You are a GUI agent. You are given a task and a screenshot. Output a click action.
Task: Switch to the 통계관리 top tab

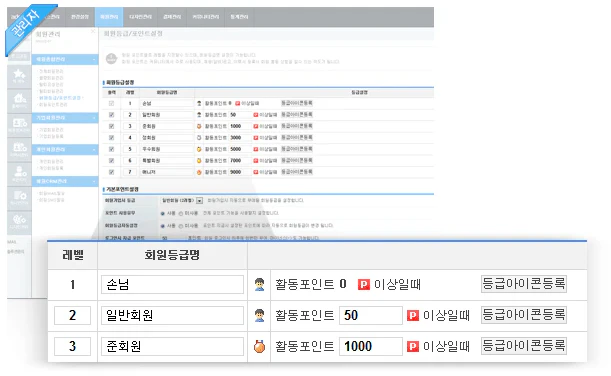(239, 17)
